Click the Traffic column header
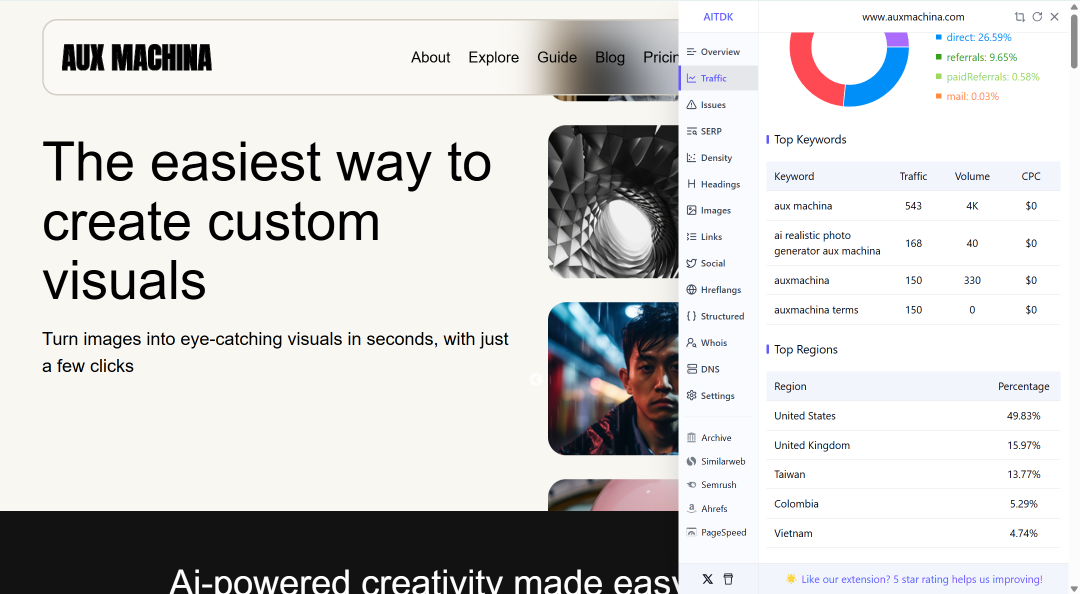 (x=913, y=176)
